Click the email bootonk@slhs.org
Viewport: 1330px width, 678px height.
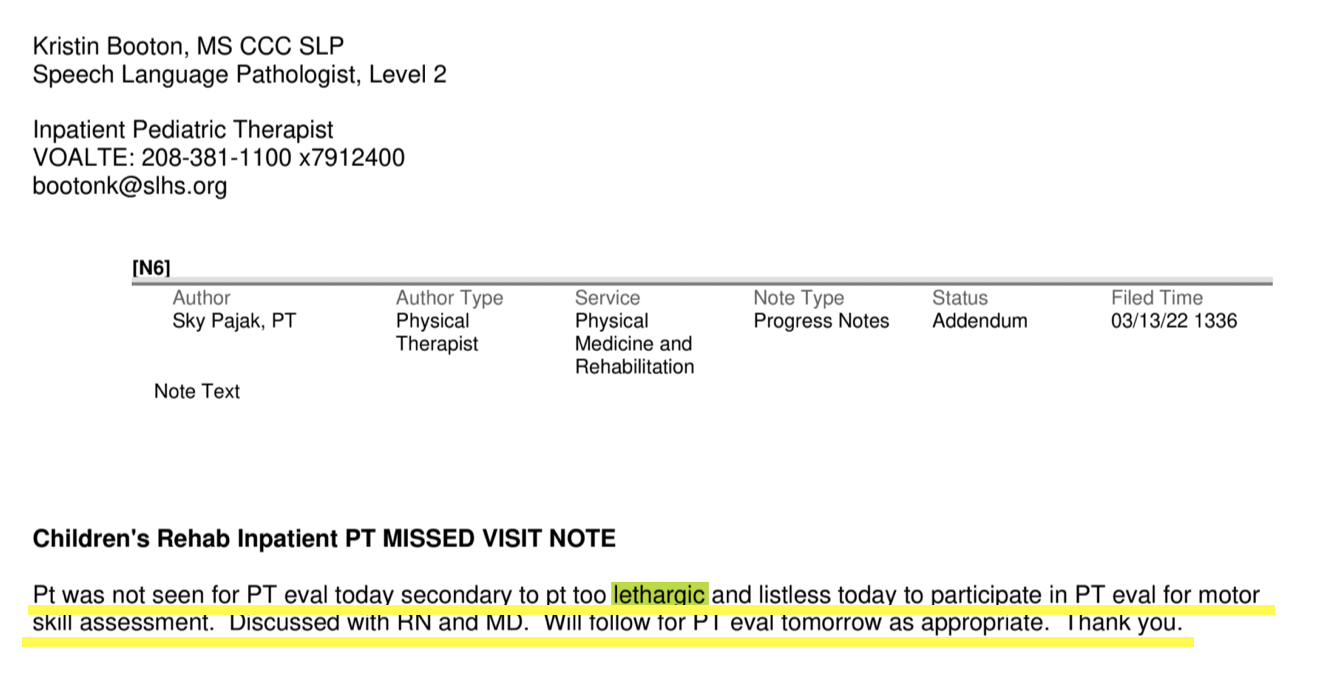tap(130, 186)
